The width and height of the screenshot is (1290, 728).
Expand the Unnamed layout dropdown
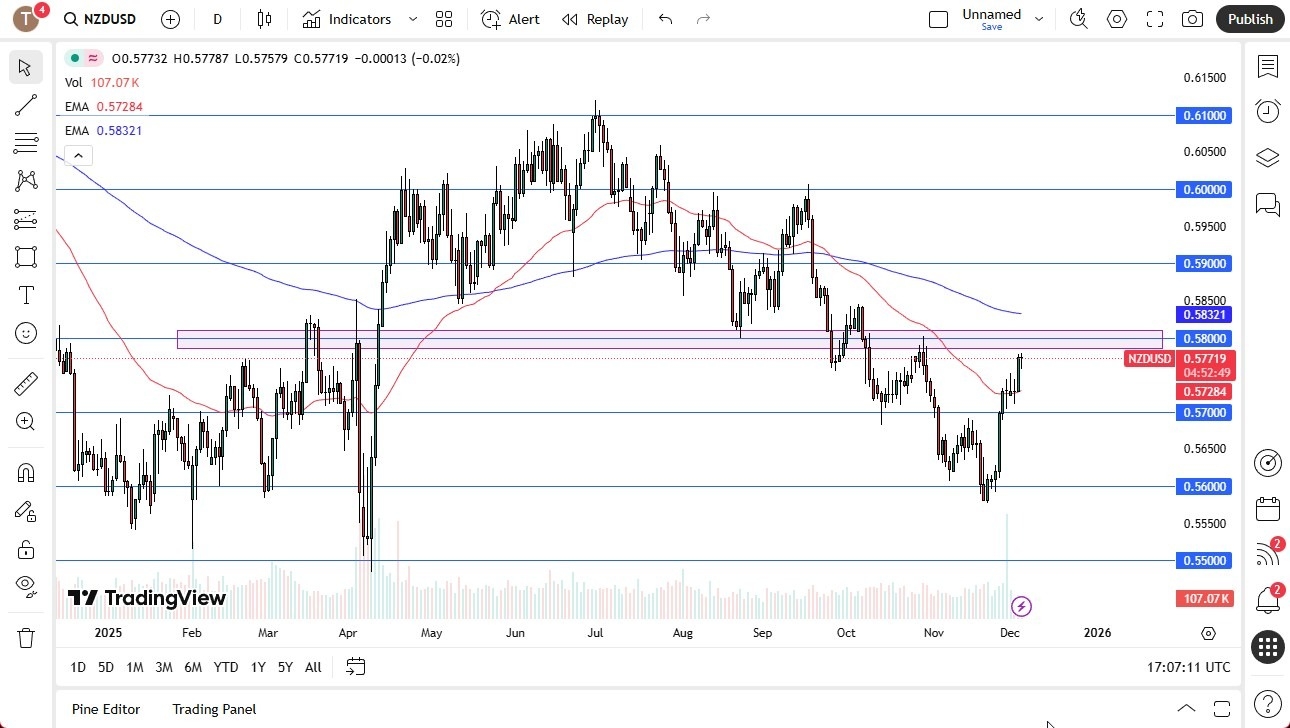[1038, 17]
